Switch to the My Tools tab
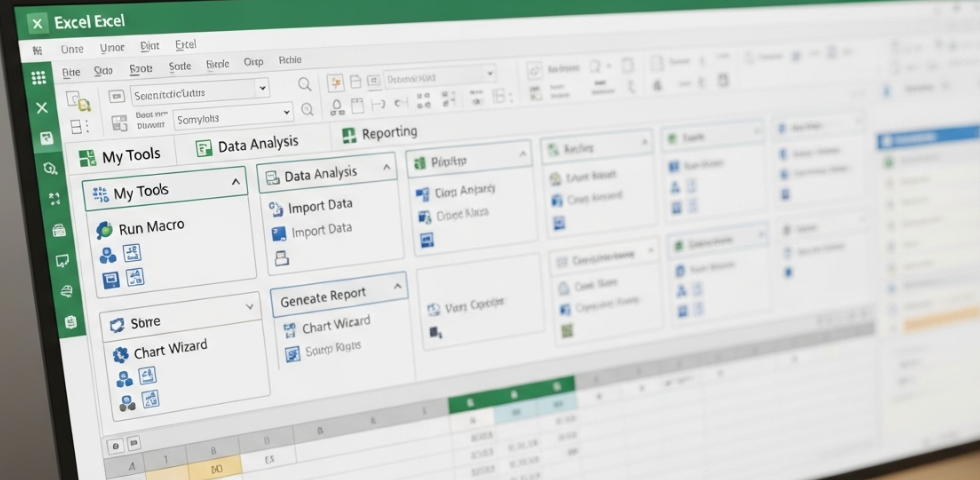The height and width of the screenshot is (480, 980). click(x=119, y=156)
